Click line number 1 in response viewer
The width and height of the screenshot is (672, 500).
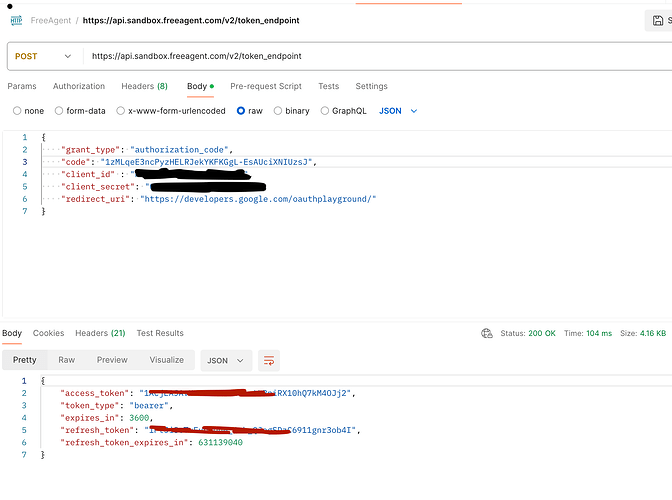(24, 380)
